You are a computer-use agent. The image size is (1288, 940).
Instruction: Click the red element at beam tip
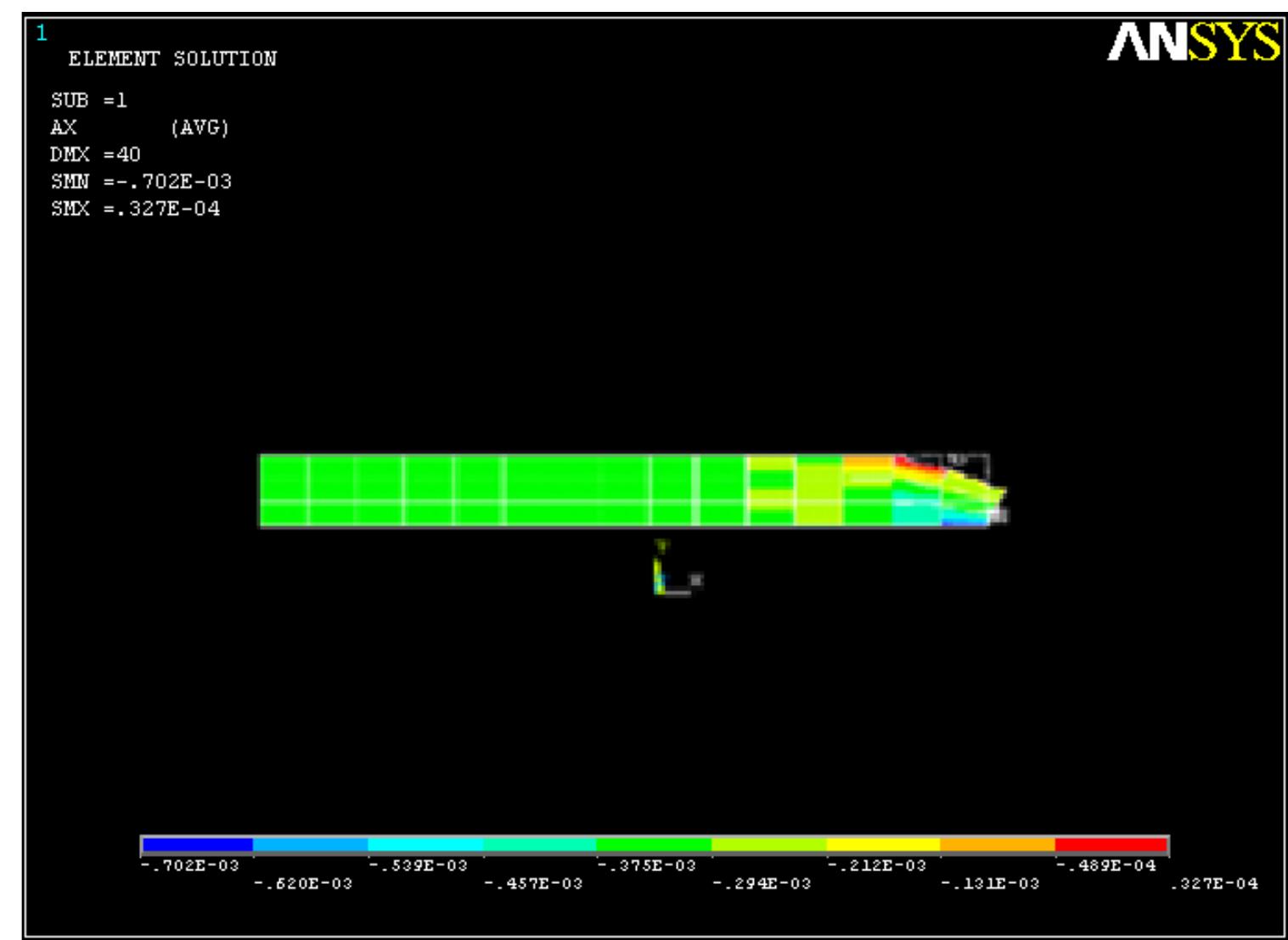(917, 464)
